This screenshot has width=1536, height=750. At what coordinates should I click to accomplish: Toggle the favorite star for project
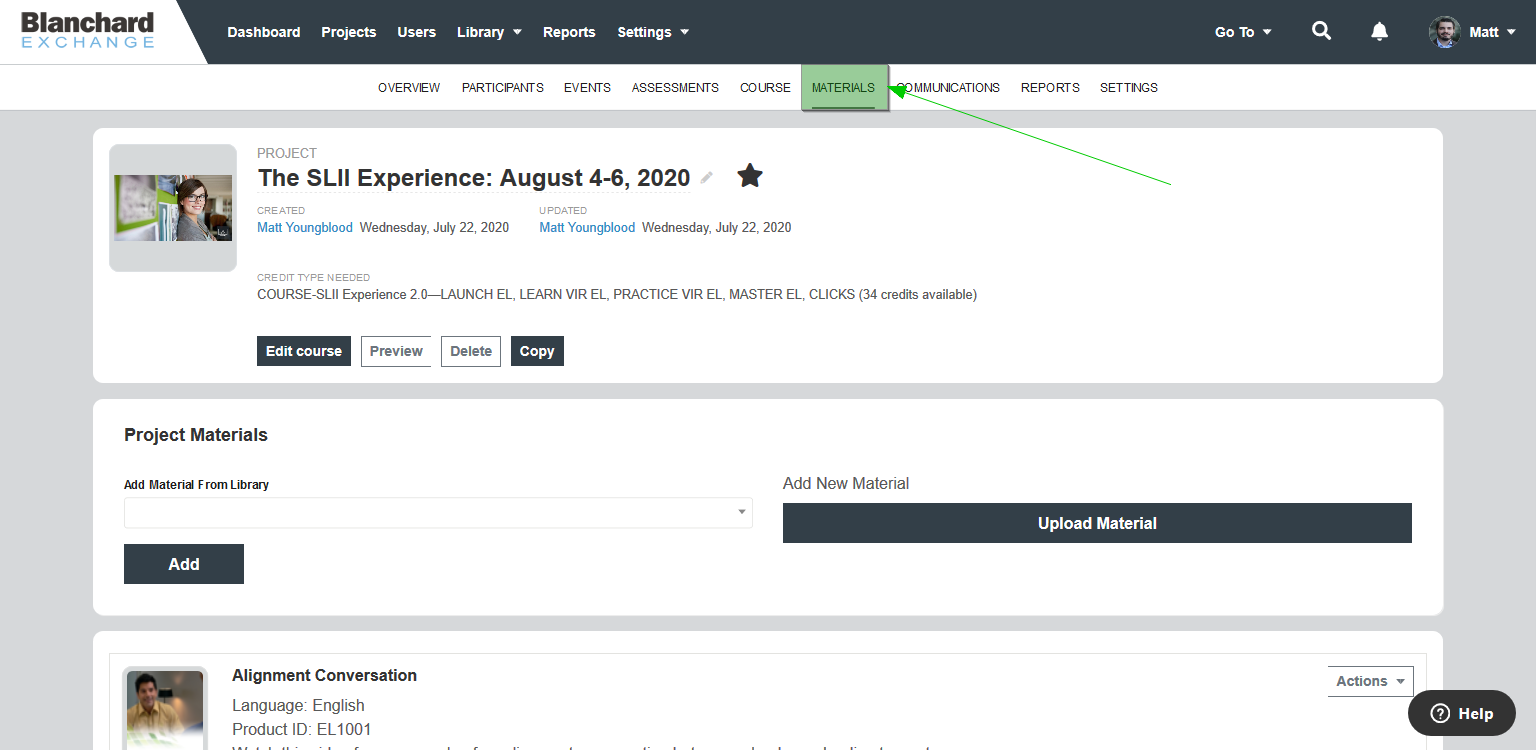click(750, 176)
